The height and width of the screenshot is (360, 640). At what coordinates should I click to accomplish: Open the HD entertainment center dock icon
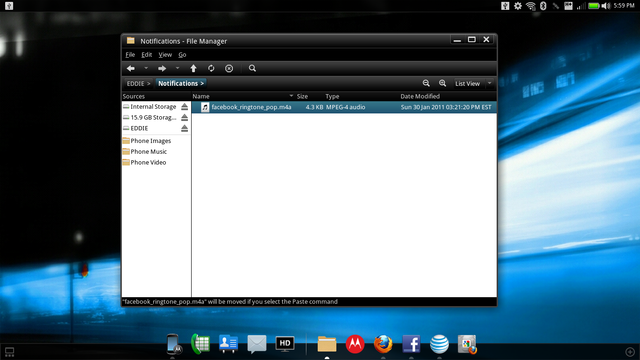tap(285, 344)
